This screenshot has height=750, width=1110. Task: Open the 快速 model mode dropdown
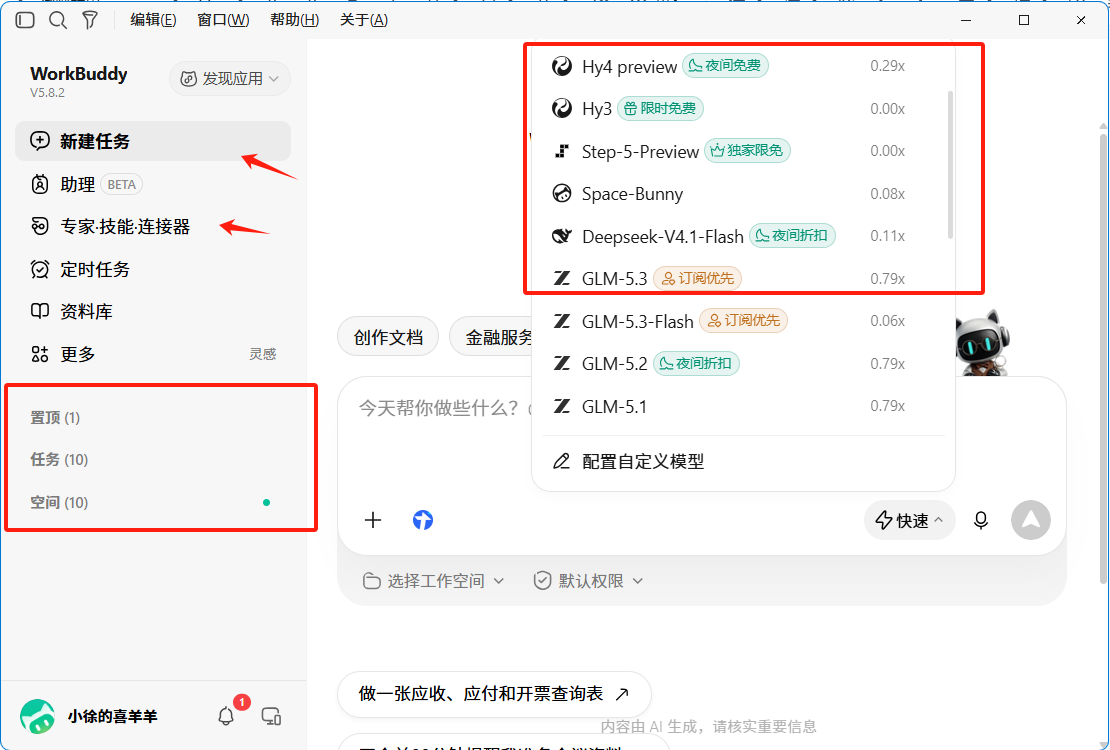pyautogui.click(x=909, y=520)
